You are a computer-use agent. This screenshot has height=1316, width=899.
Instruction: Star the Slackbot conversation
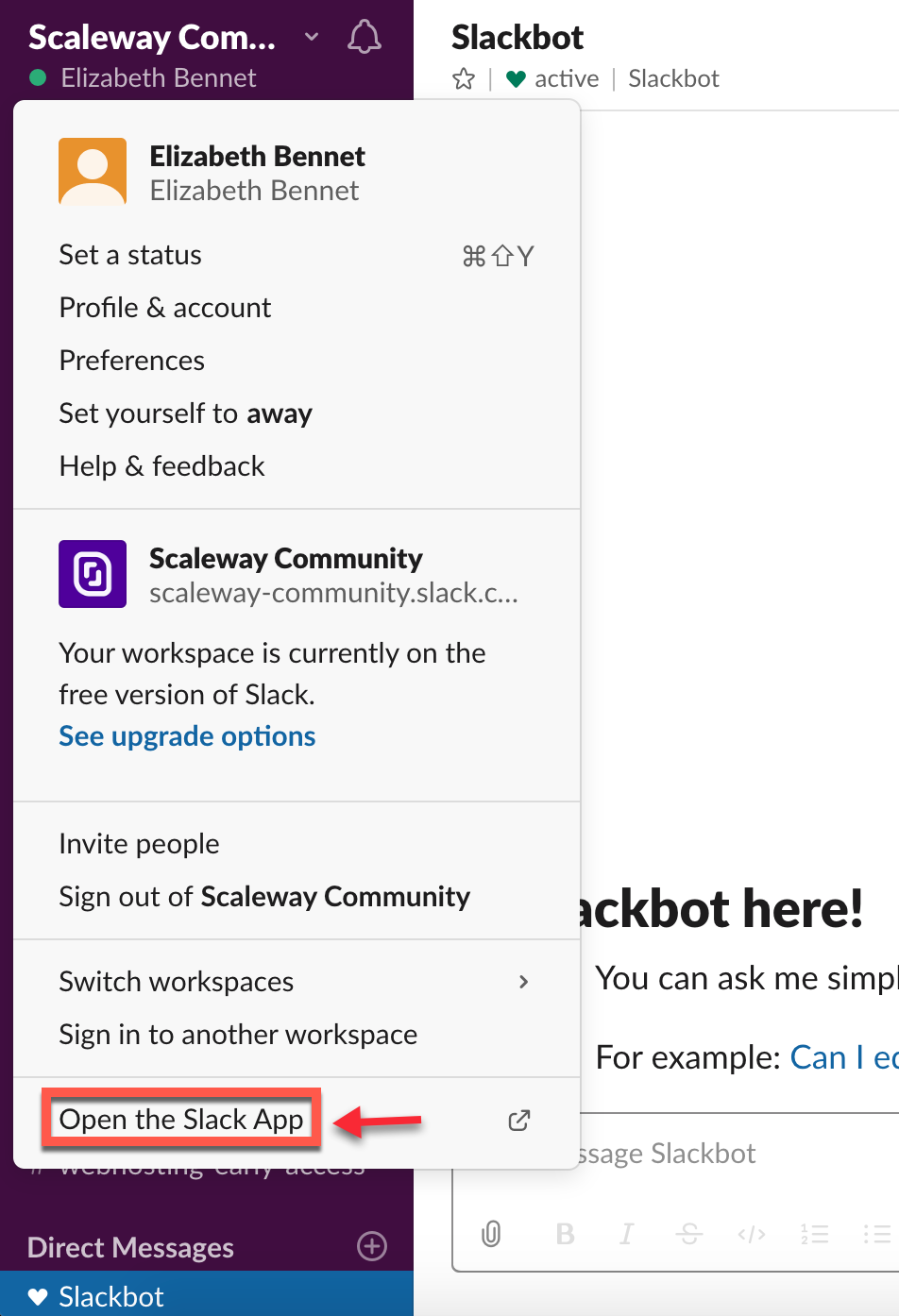pyautogui.click(x=463, y=79)
